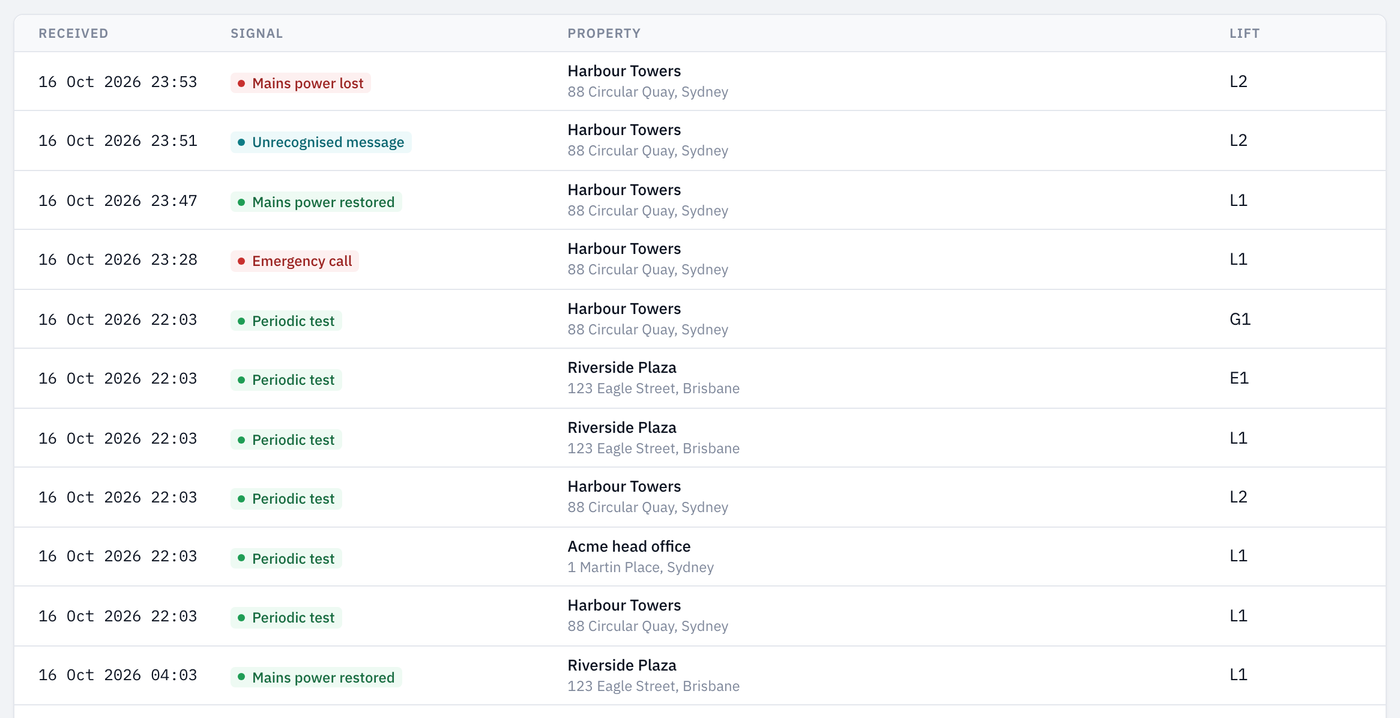Click 'Periodic test' badge for Harbour Towers L1

point(286,618)
